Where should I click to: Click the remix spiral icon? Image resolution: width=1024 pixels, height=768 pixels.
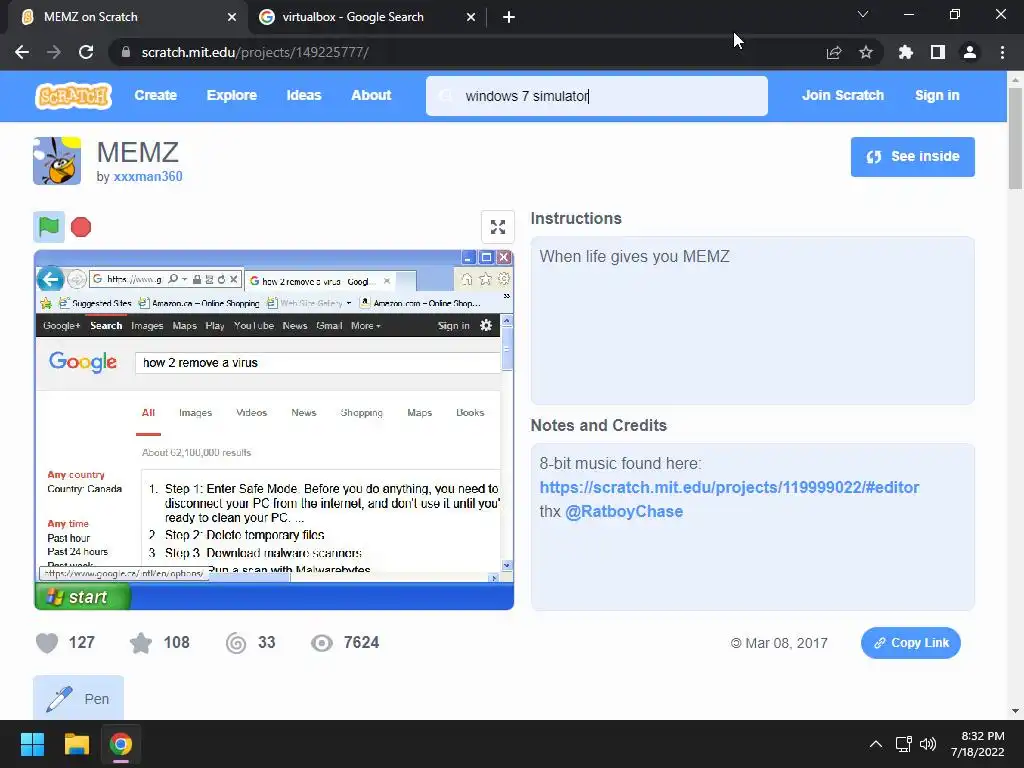point(236,643)
